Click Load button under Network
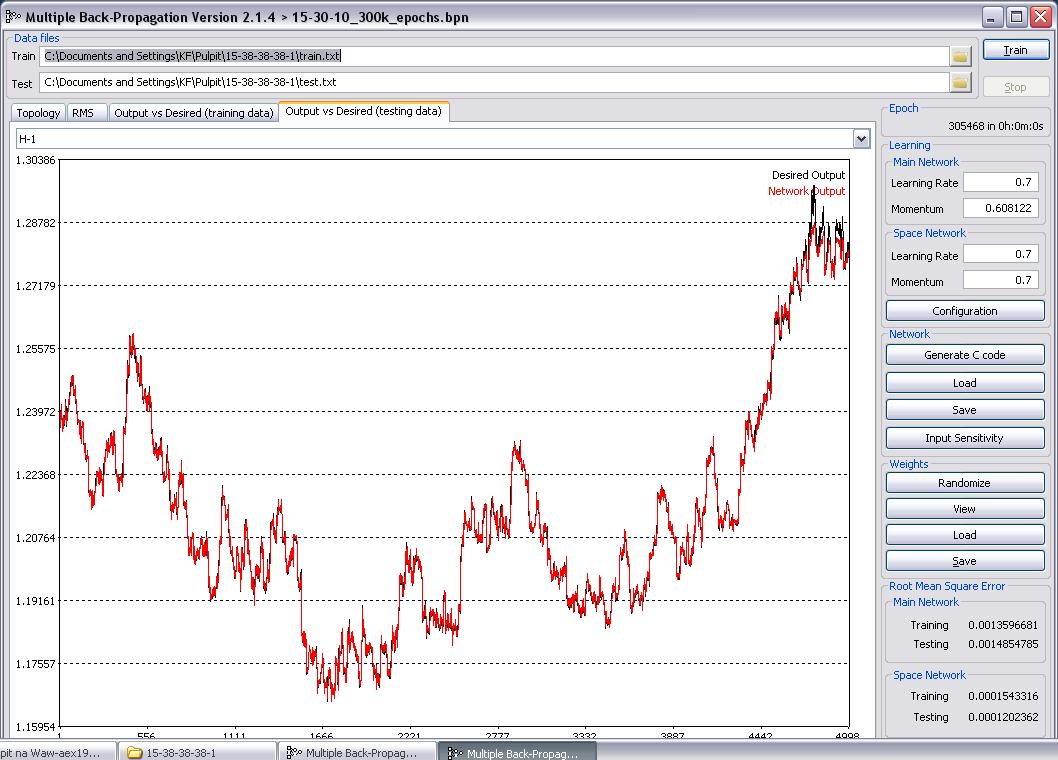Image resolution: width=1058 pixels, height=760 pixels. coord(965,383)
